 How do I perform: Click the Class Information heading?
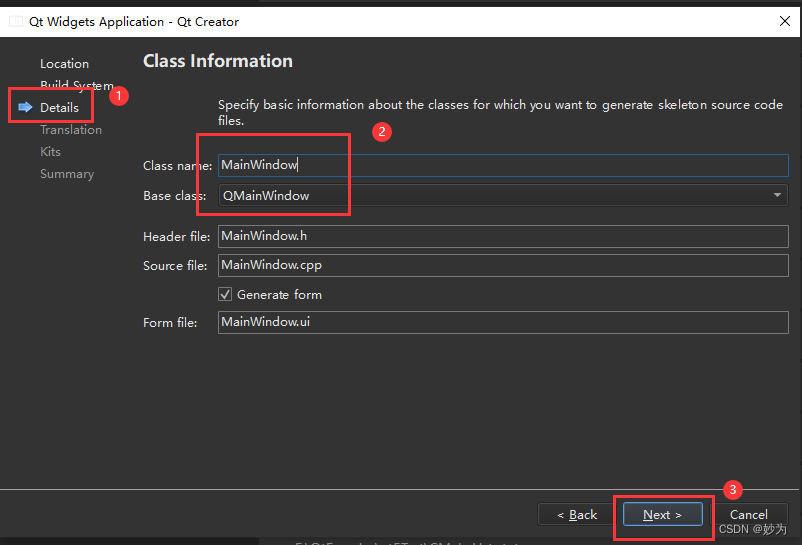218,61
